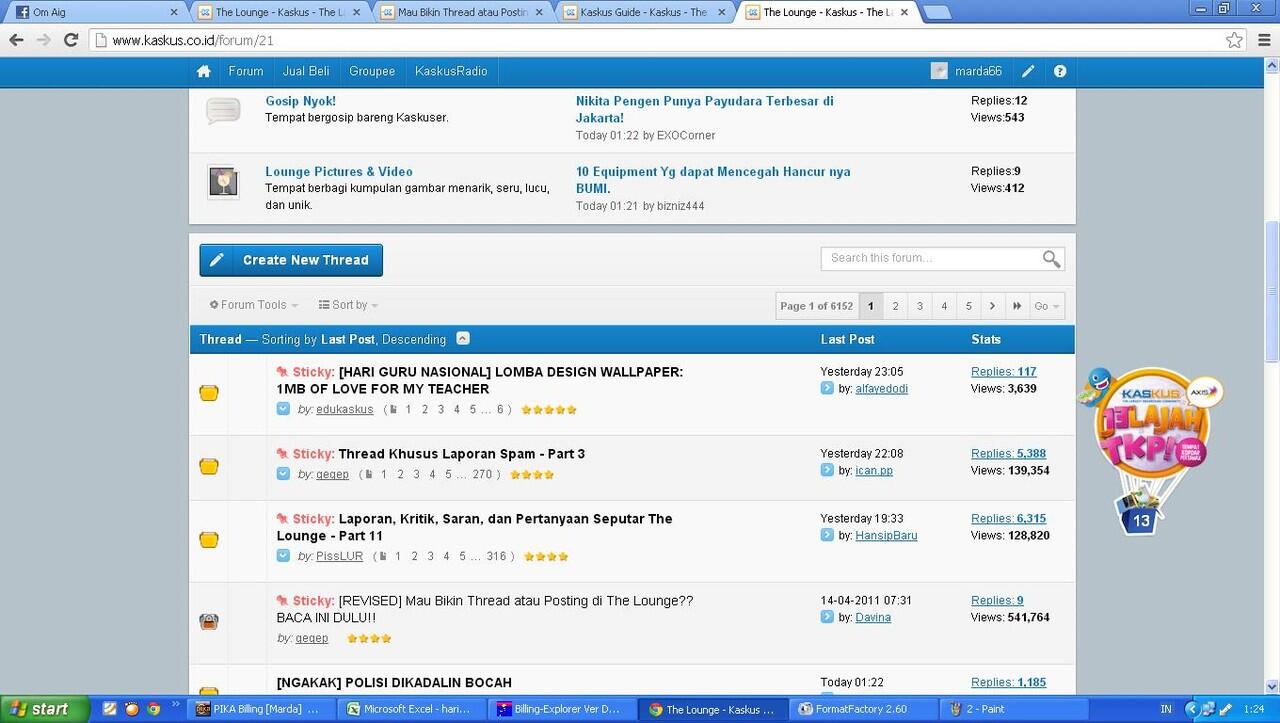Click Gosip Nyok forum speech bubble icon
1280x723 pixels.
pyautogui.click(x=223, y=110)
